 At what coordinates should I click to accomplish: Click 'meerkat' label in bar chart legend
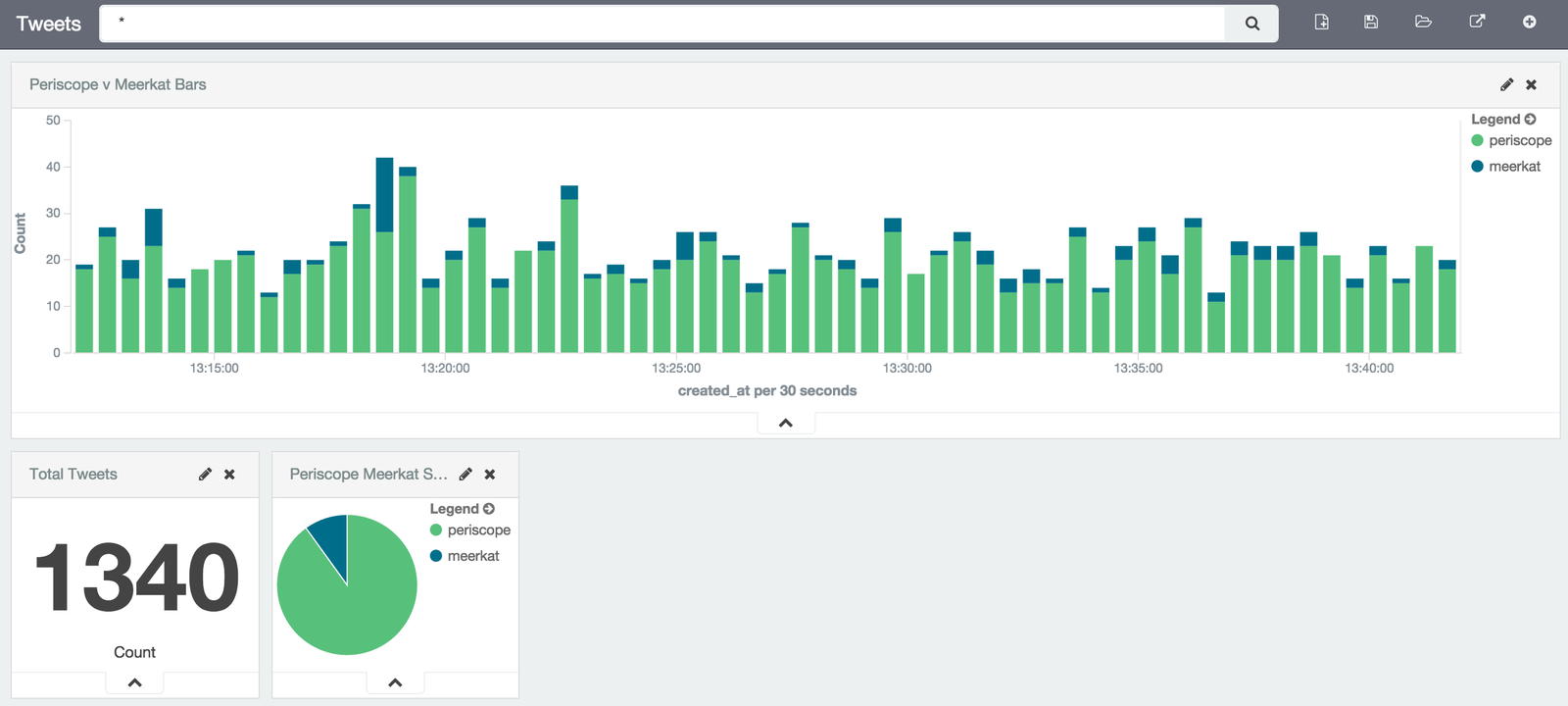[x=1514, y=166]
